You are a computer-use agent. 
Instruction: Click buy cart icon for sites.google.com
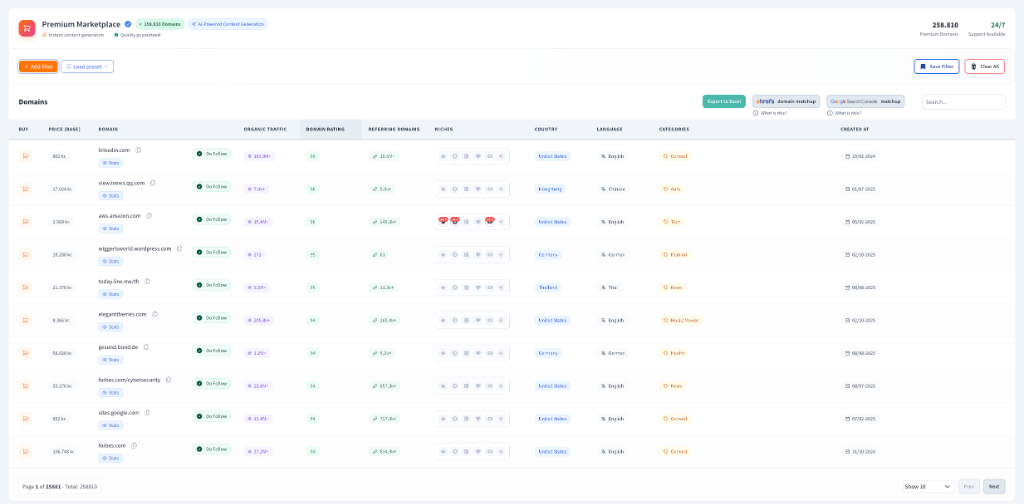coord(25,418)
